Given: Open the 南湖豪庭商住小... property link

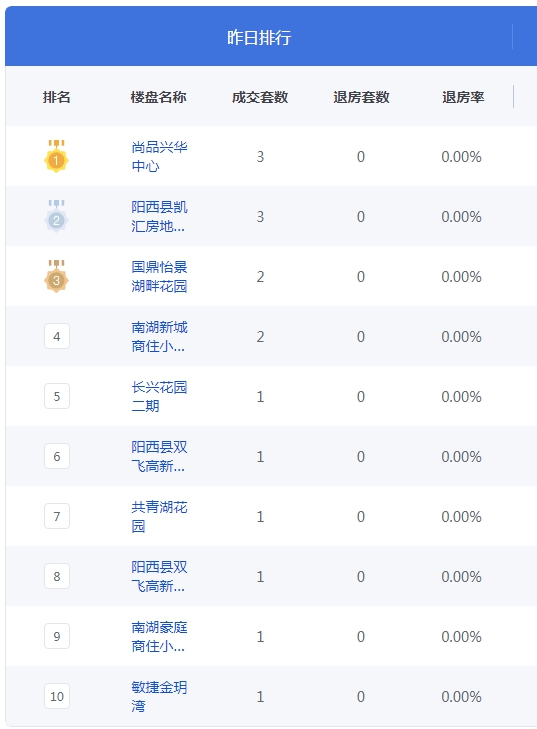Looking at the screenshot, I should 159,636.
